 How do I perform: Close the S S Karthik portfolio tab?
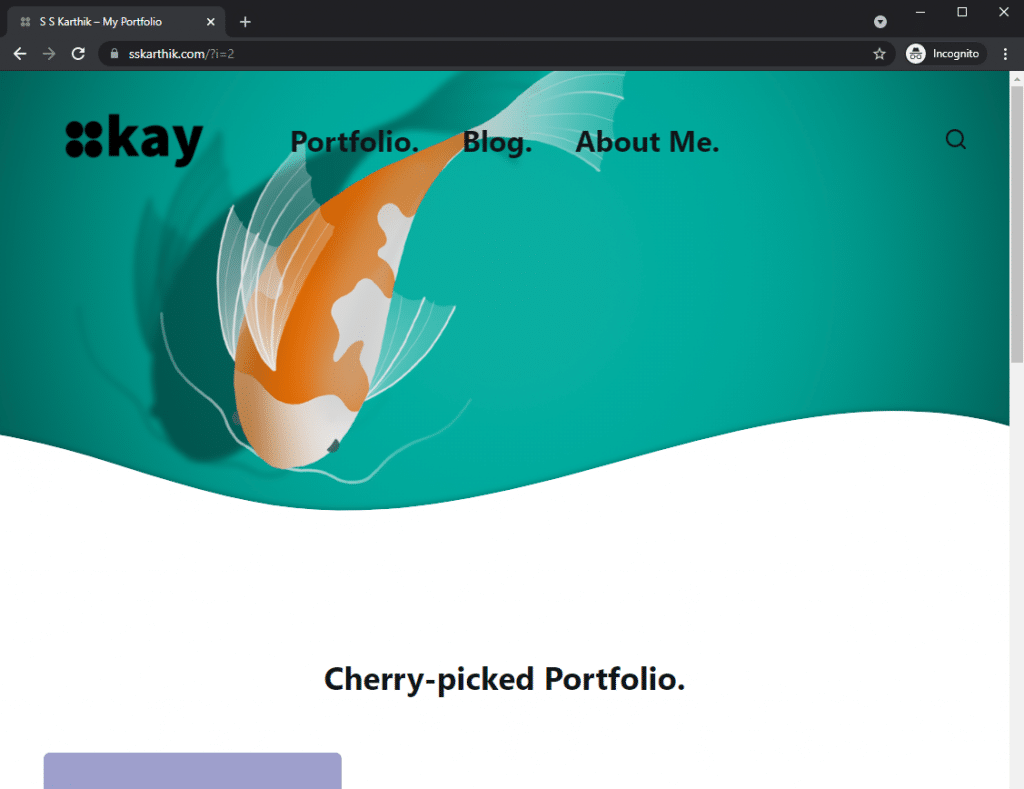210,22
